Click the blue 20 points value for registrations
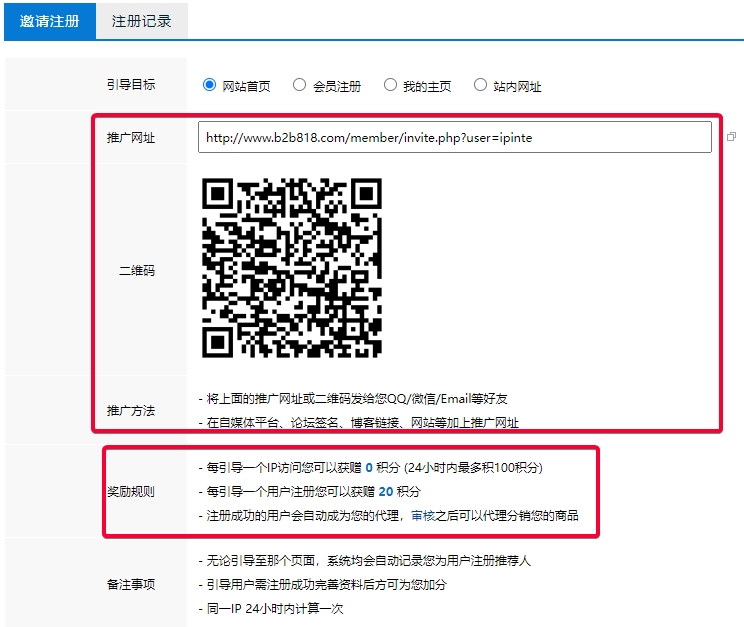The width and height of the screenshot is (744, 627). (x=385, y=492)
